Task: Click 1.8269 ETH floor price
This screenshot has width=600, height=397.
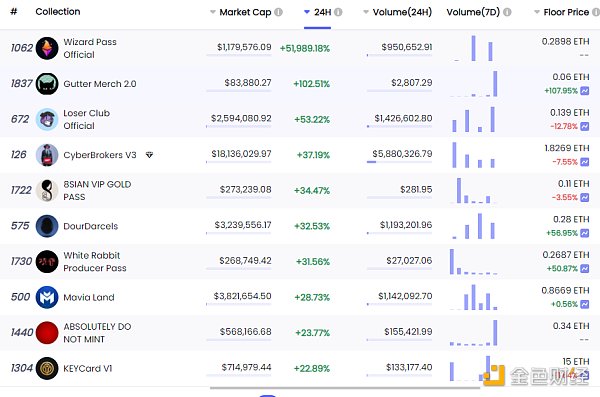Action: (x=567, y=148)
